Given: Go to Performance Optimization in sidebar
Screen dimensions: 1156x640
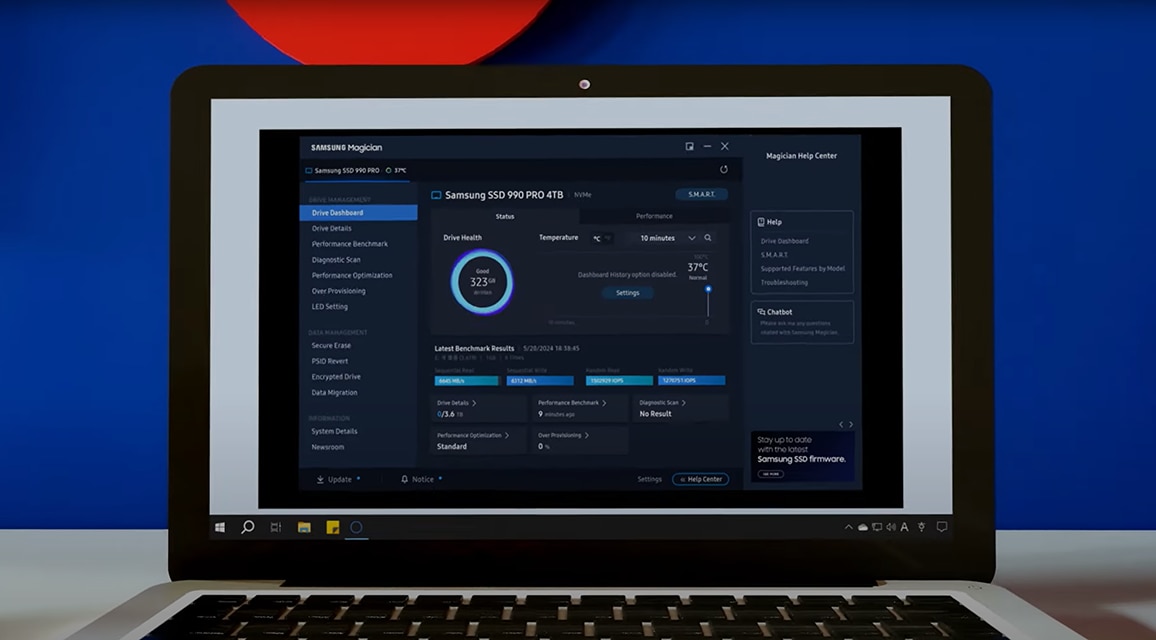Looking at the screenshot, I should 352,275.
